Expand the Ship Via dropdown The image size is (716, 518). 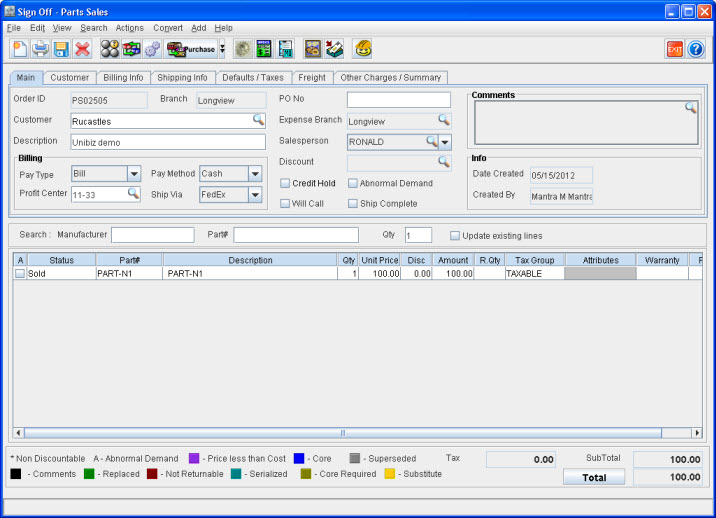[x=255, y=195]
